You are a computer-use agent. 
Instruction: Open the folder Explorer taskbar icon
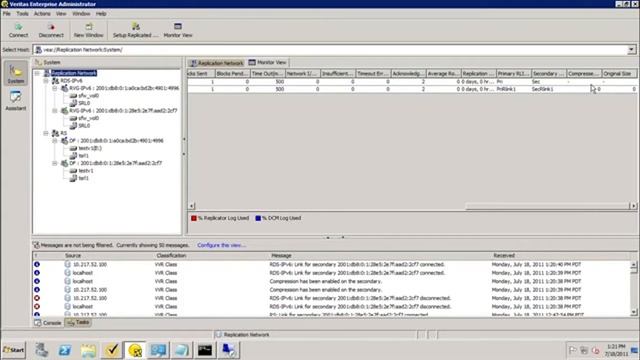pyautogui.click(x=88, y=350)
